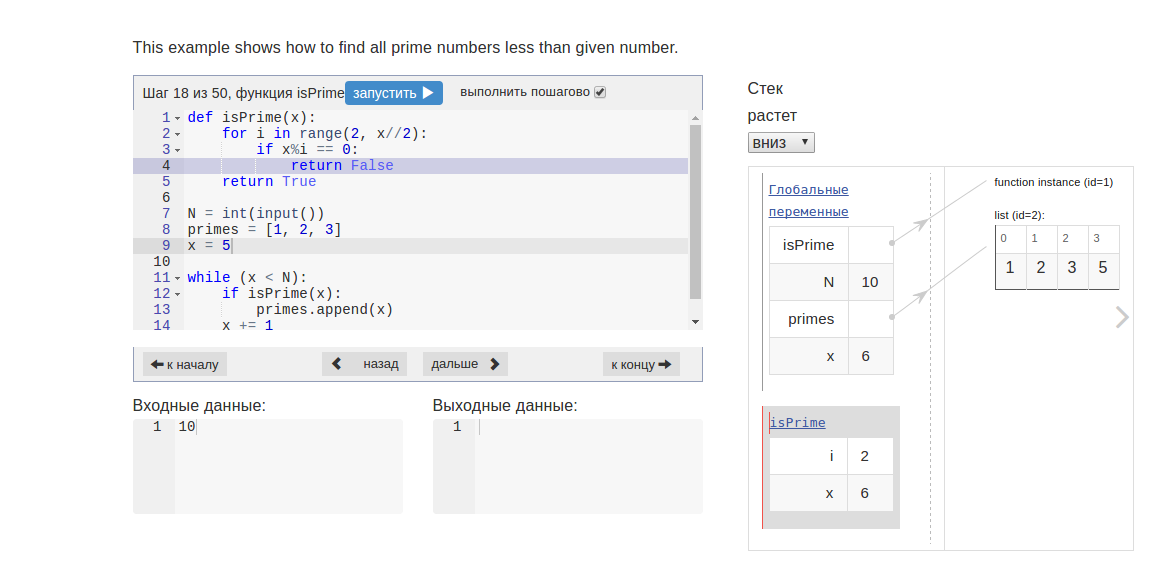Viewport: 1155px width, 573px height.
Task: Click the Выходные данные heading
Action: [505, 406]
